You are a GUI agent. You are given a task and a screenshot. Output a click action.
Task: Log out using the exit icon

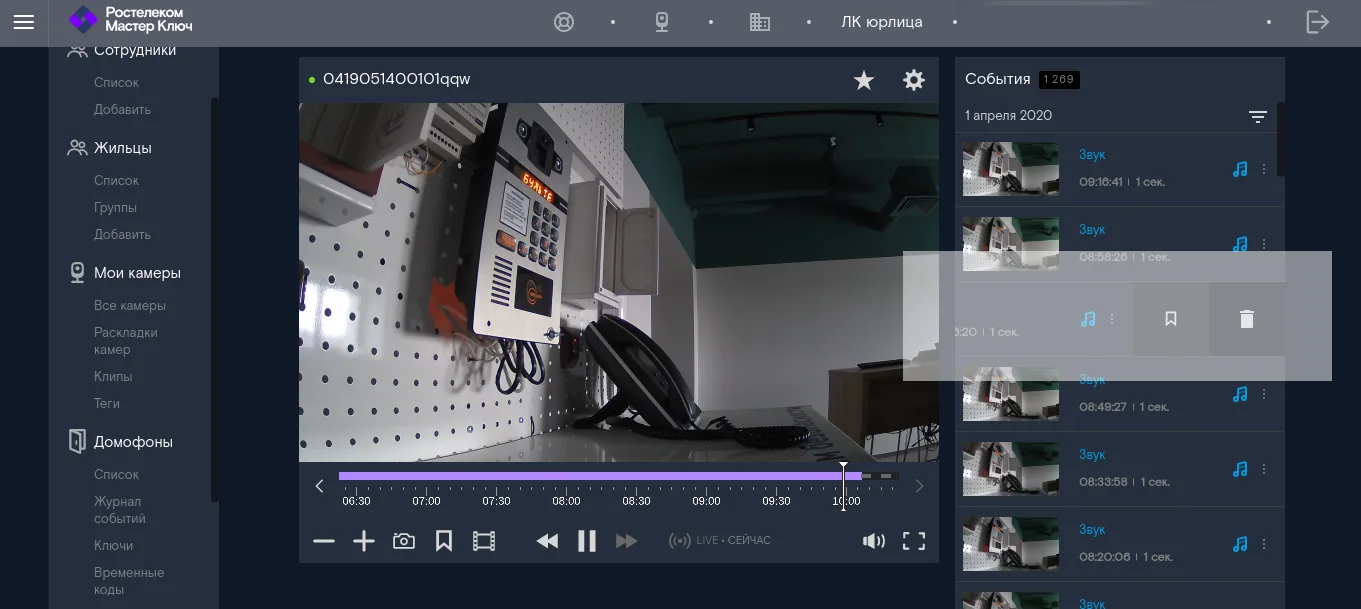point(1318,22)
